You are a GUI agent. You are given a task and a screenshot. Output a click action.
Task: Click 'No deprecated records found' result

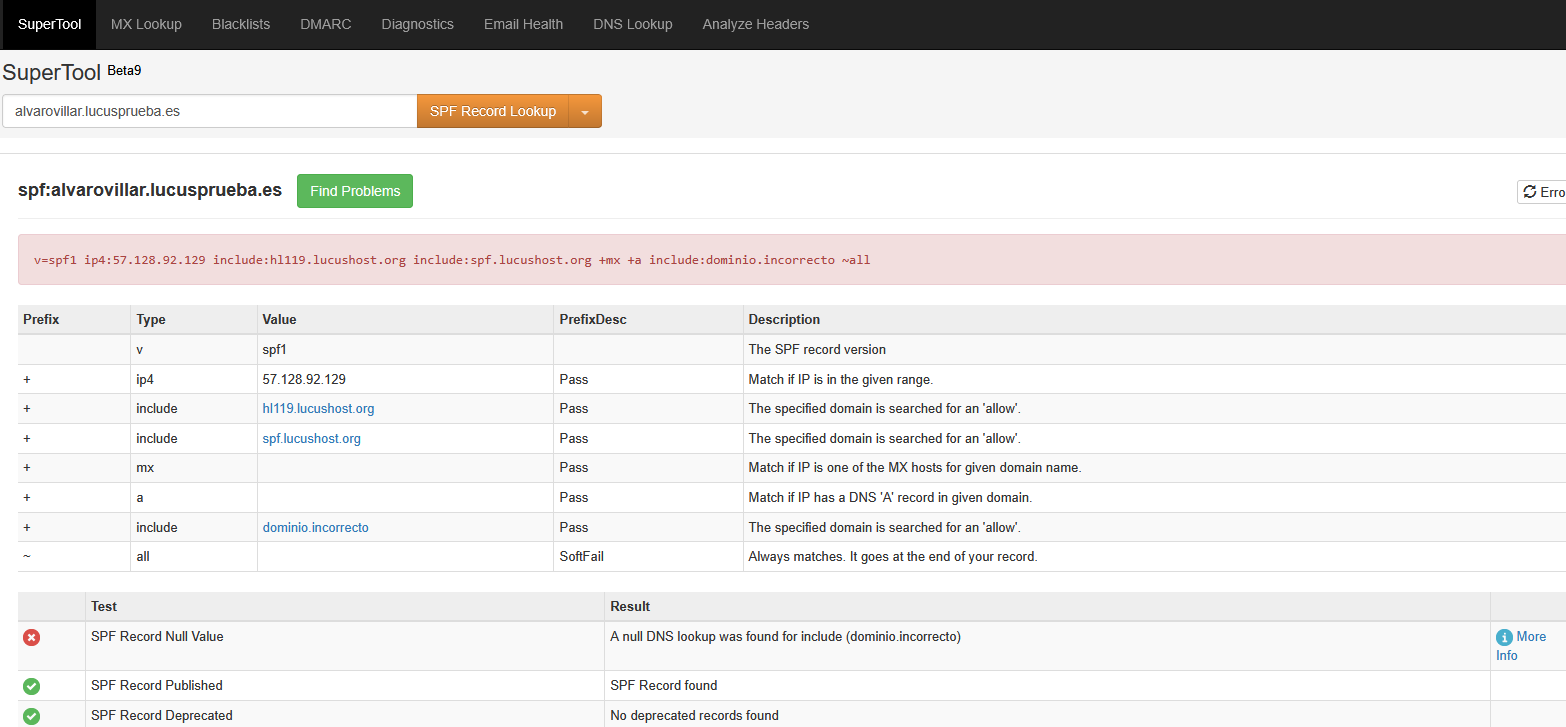(x=695, y=716)
